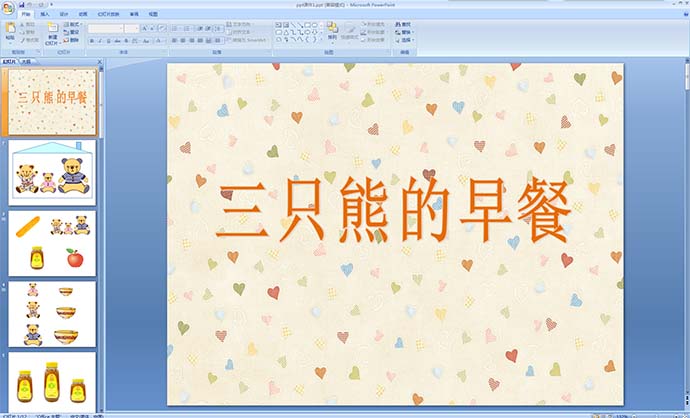This screenshot has height=418, width=690.
Task: Click the Grow Font icon
Action: [144, 29]
